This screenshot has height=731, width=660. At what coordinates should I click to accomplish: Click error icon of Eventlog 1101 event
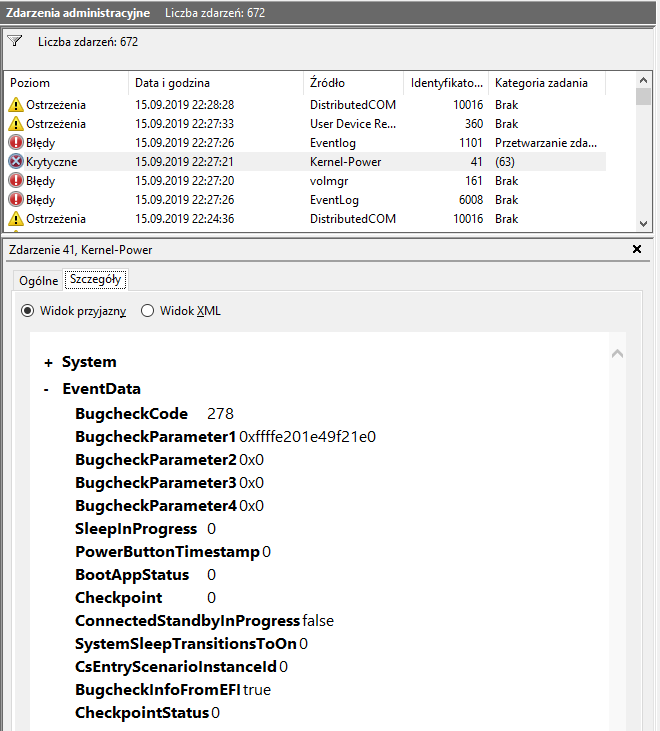click(16, 142)
